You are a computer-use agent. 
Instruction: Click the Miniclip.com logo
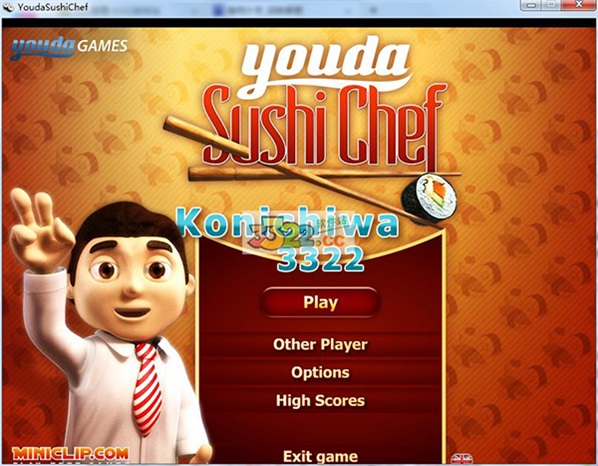coord(70,454)
